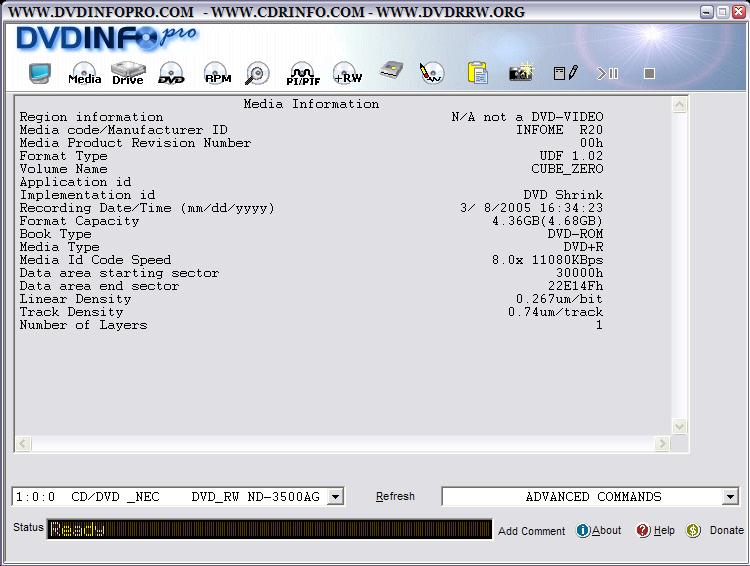Image resolution: width=750 pixels, height=566 pixels.
Task: Click the "3/ 8/2005 16:34:23" date value
Action: (x=531, y=208)
